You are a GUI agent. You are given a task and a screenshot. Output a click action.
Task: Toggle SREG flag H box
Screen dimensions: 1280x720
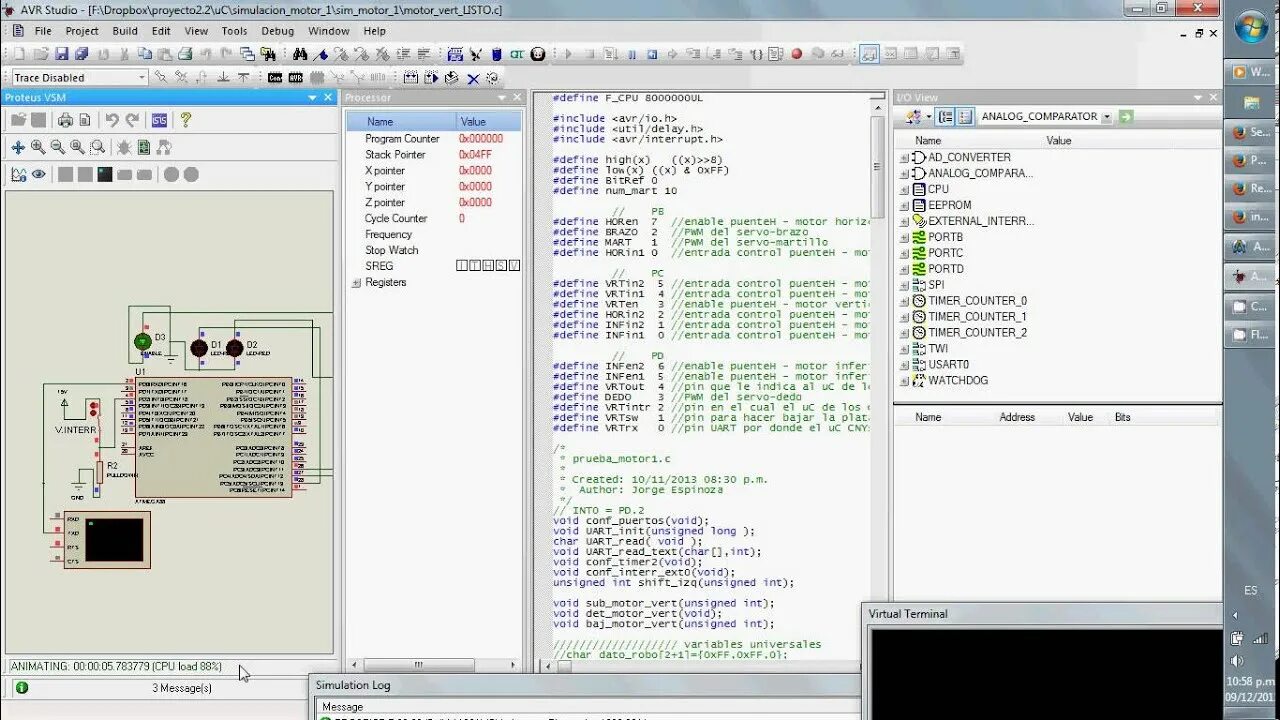click(x=488, y=266)
